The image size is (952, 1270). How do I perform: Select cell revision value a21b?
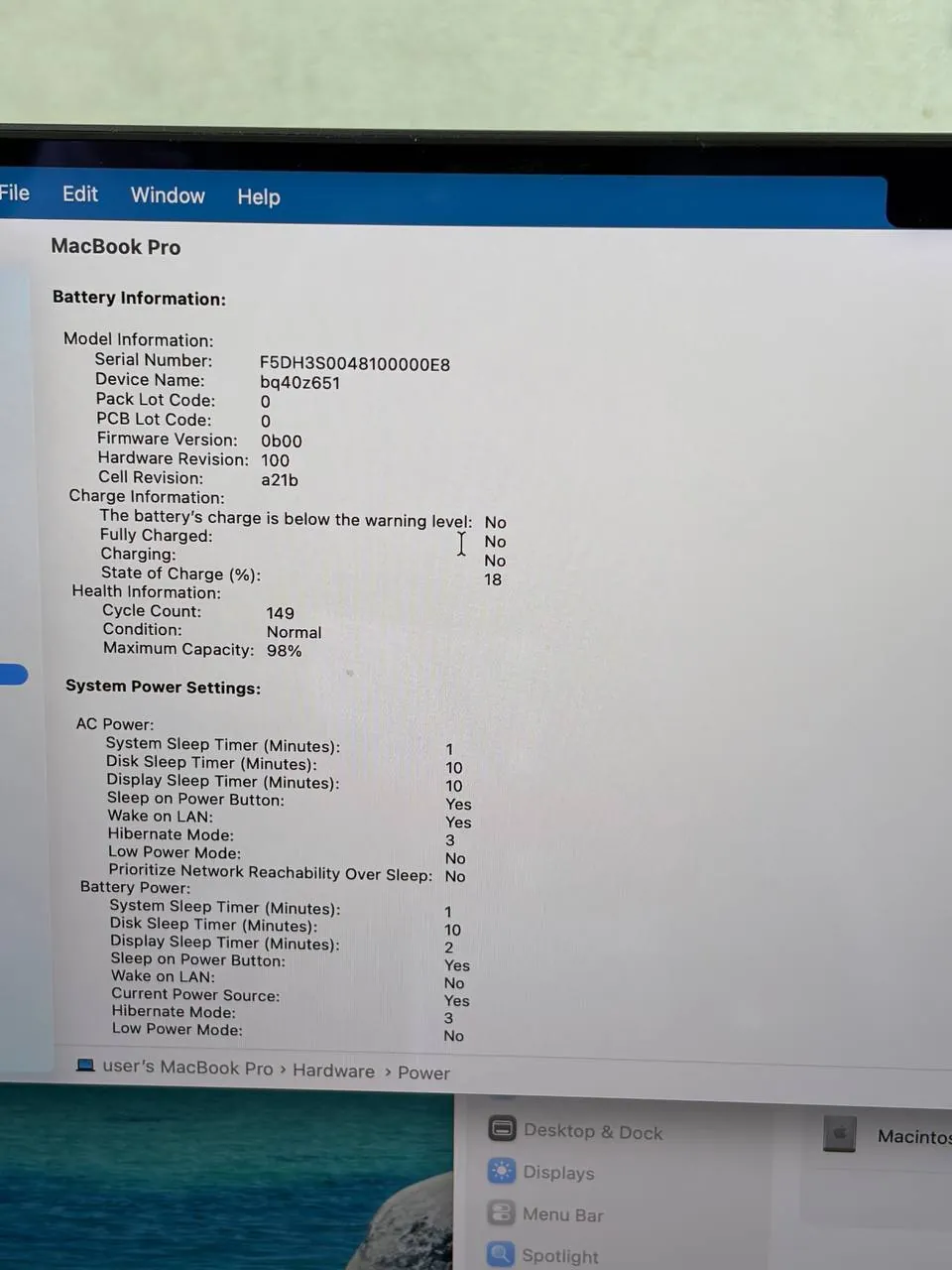(280, 479)
